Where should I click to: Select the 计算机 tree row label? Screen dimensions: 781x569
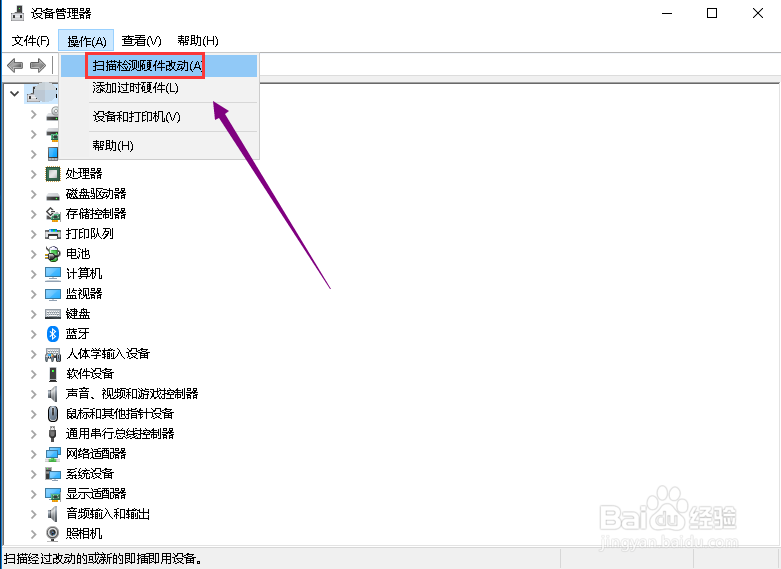tap(84, 274)
